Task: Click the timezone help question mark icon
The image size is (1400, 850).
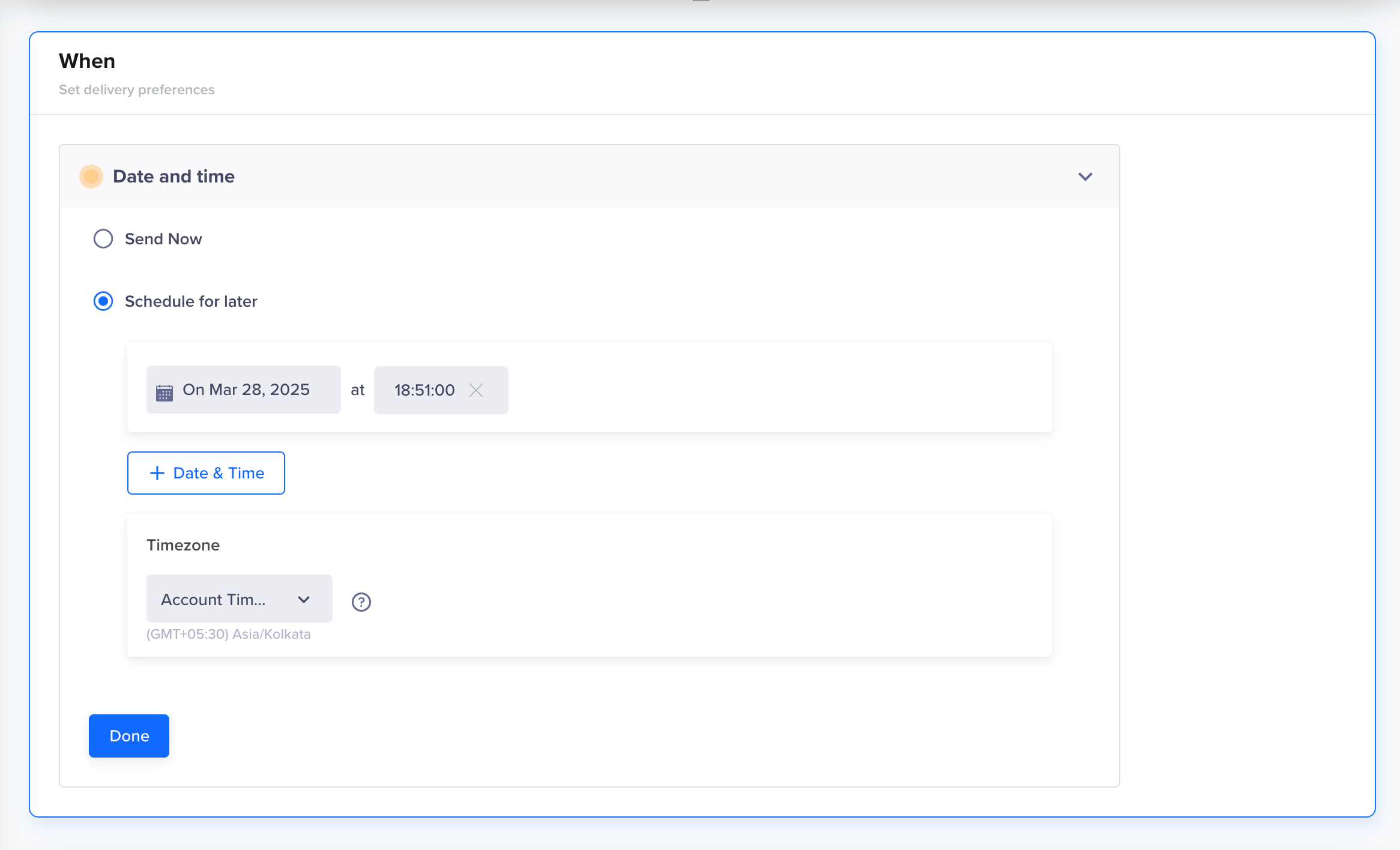Action: (361, 601)
